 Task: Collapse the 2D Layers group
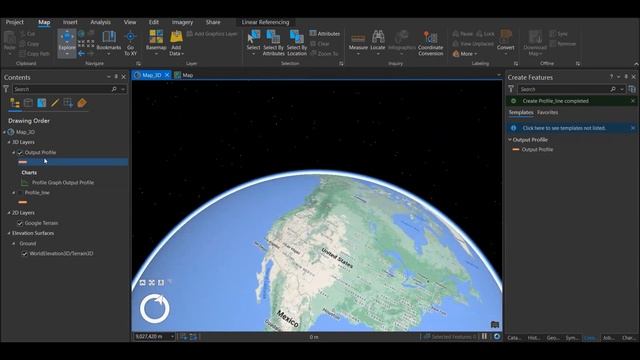point(9,213)
